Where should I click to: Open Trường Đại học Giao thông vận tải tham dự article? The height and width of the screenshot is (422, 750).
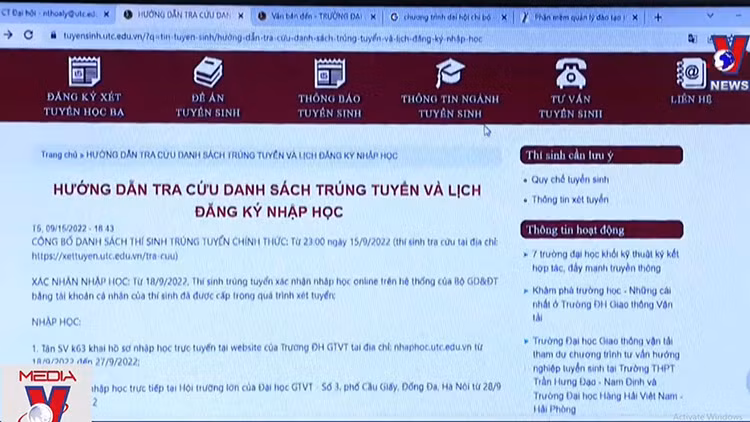tap(607, 375)
